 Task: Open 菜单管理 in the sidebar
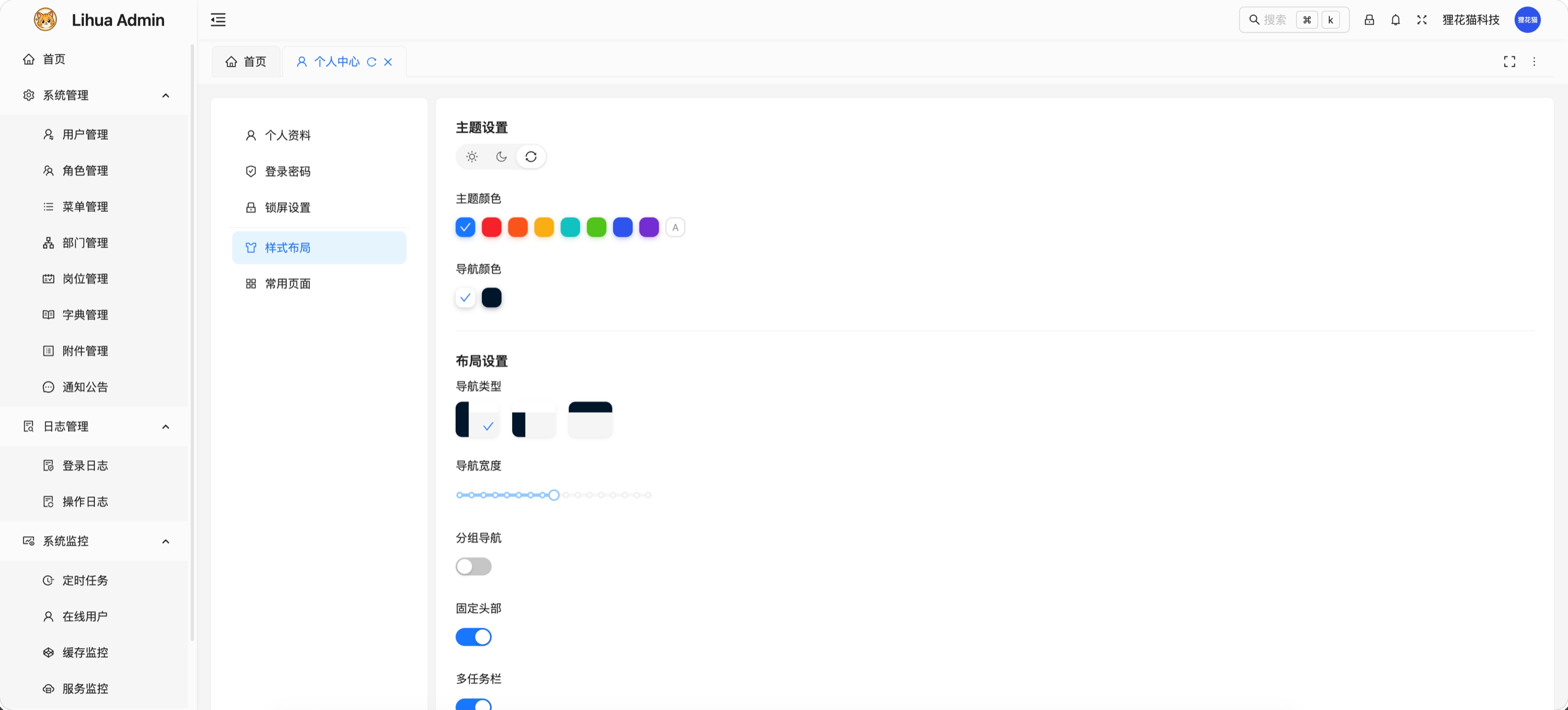coord(94,206)
